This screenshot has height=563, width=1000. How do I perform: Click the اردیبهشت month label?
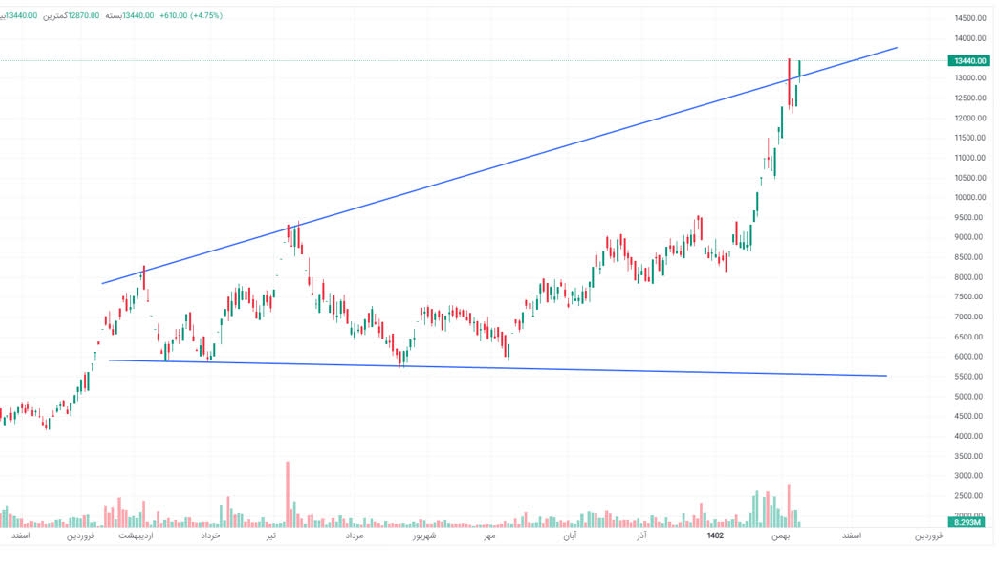click(x=136, y=536)
